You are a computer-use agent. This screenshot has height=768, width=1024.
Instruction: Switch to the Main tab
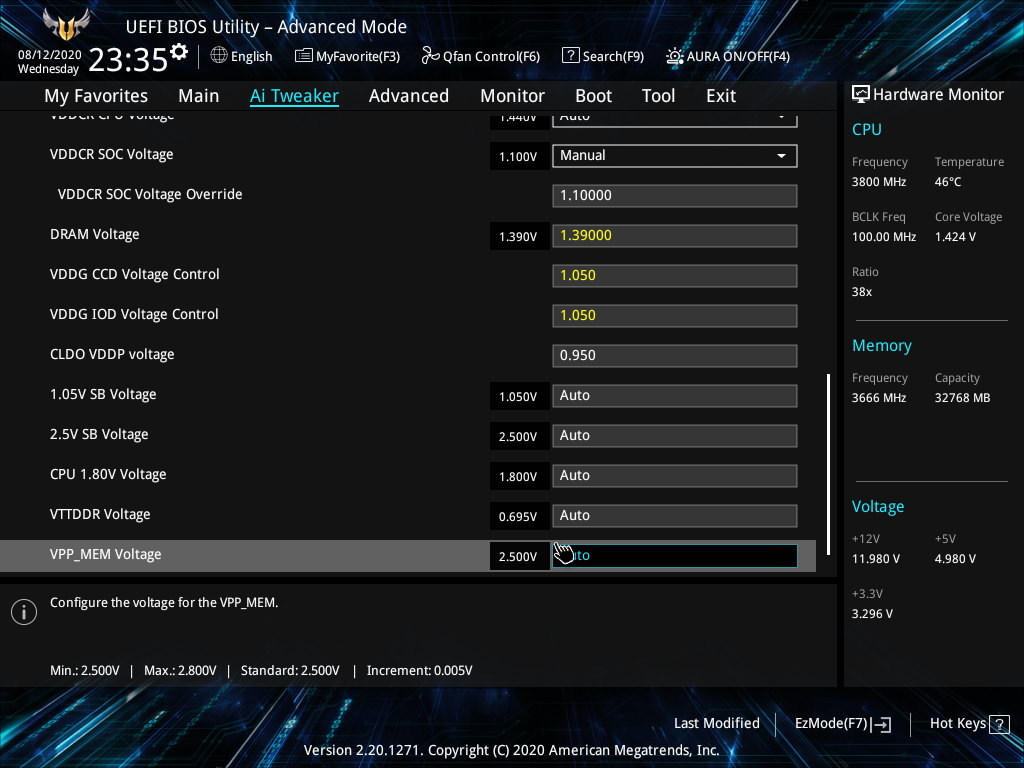(199, 96)
